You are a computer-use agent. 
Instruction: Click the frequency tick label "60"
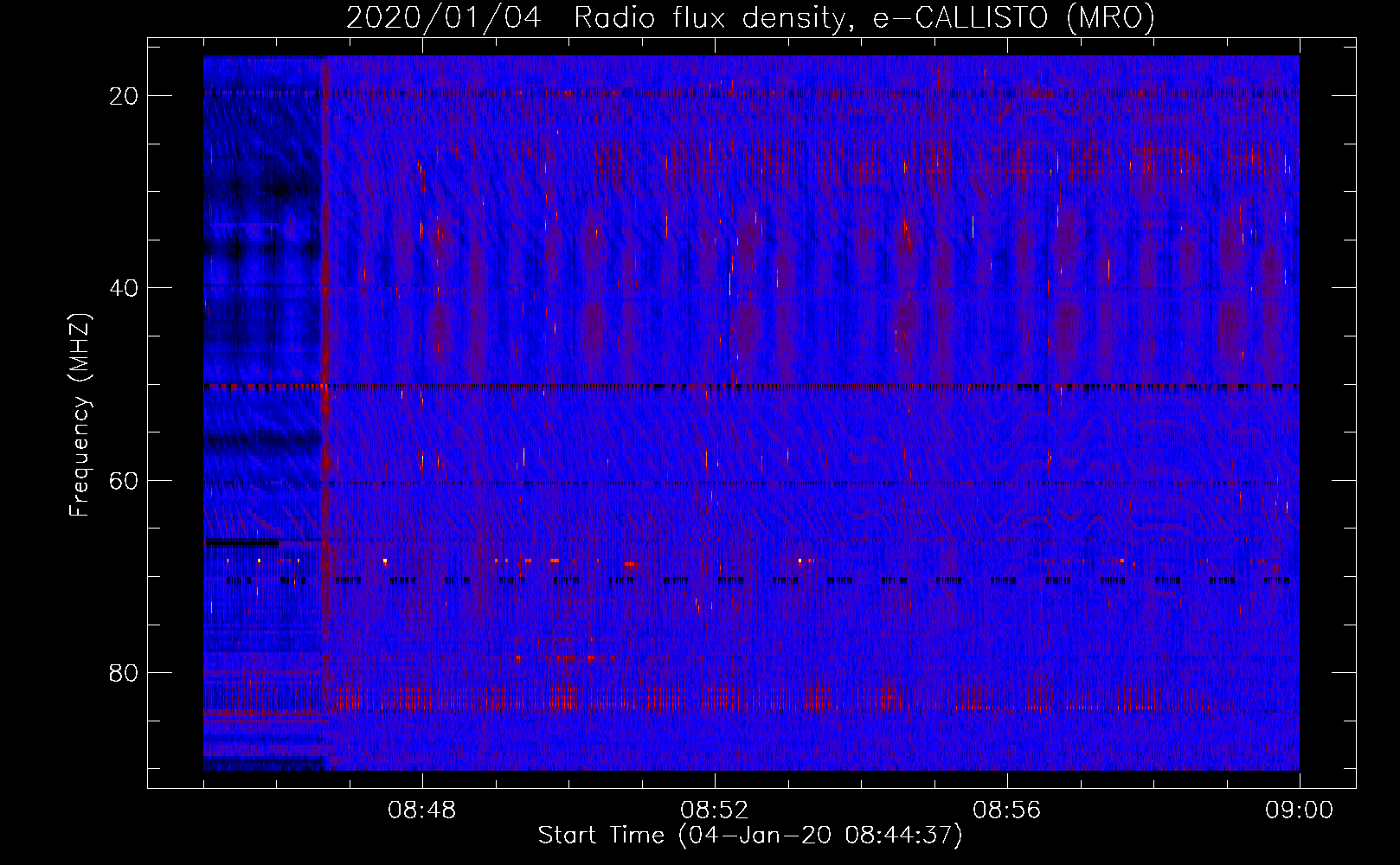click(124, 480)
